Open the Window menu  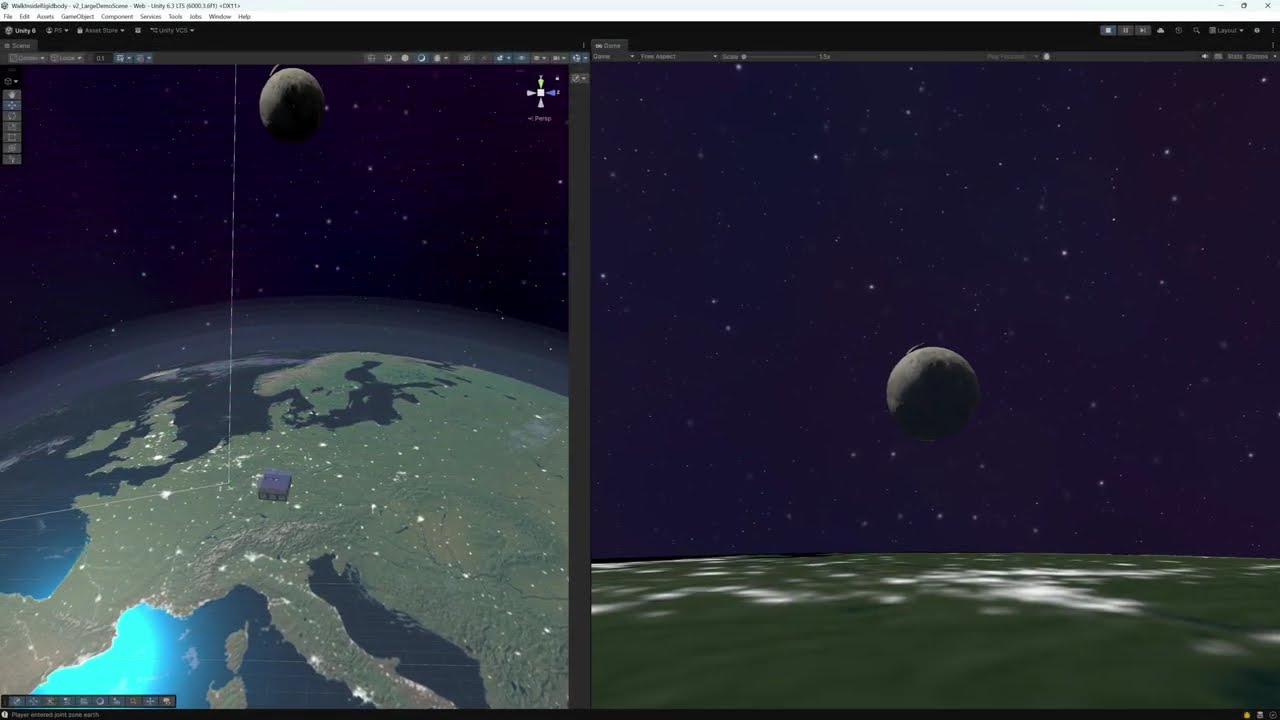pos(219,17)
